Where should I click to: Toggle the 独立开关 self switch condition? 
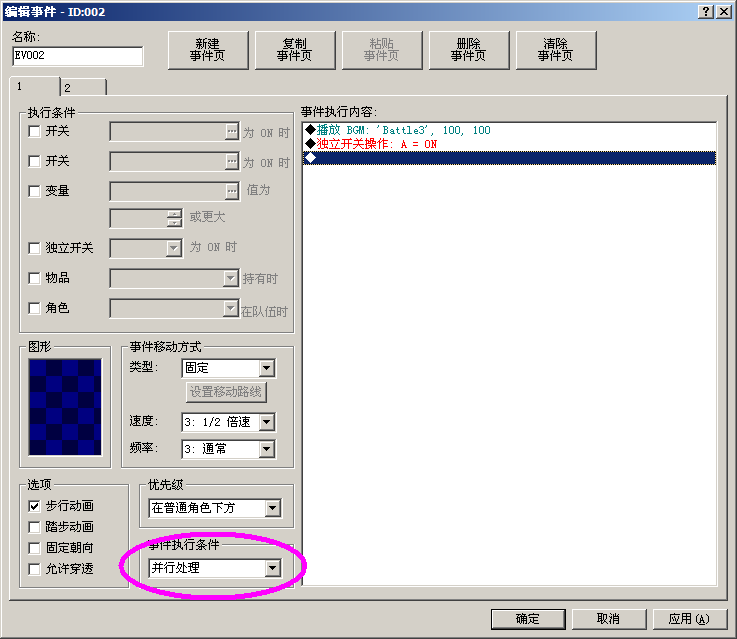34,248
